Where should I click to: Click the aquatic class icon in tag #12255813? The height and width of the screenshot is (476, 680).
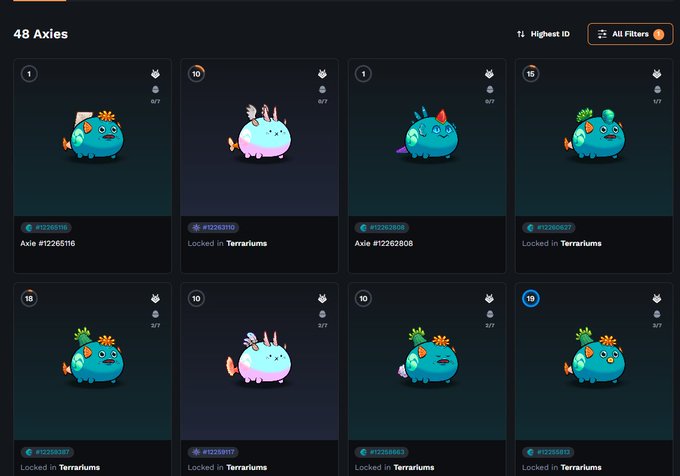(530, 452)
